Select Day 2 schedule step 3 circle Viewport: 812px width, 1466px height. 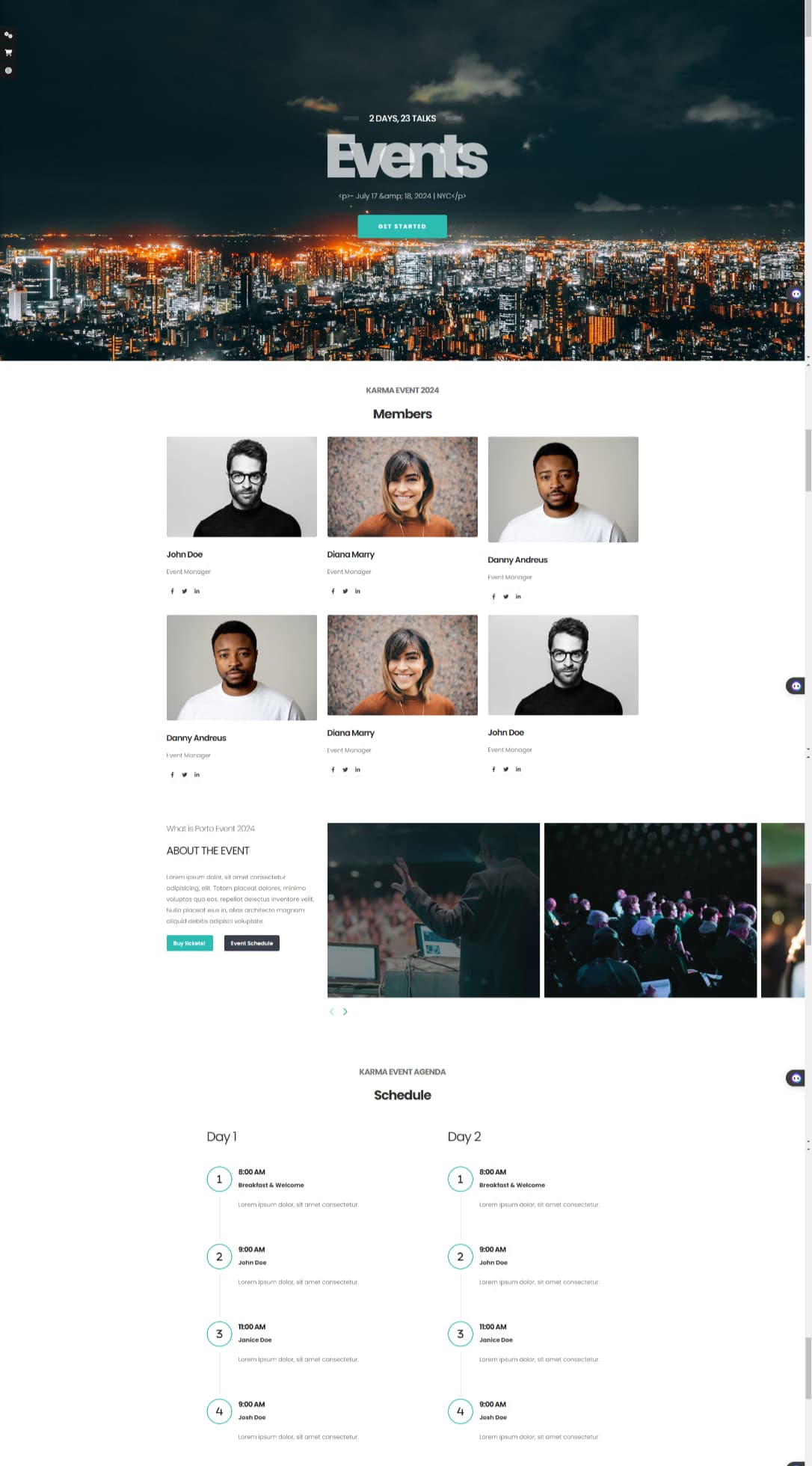[x=460, y=1334]
